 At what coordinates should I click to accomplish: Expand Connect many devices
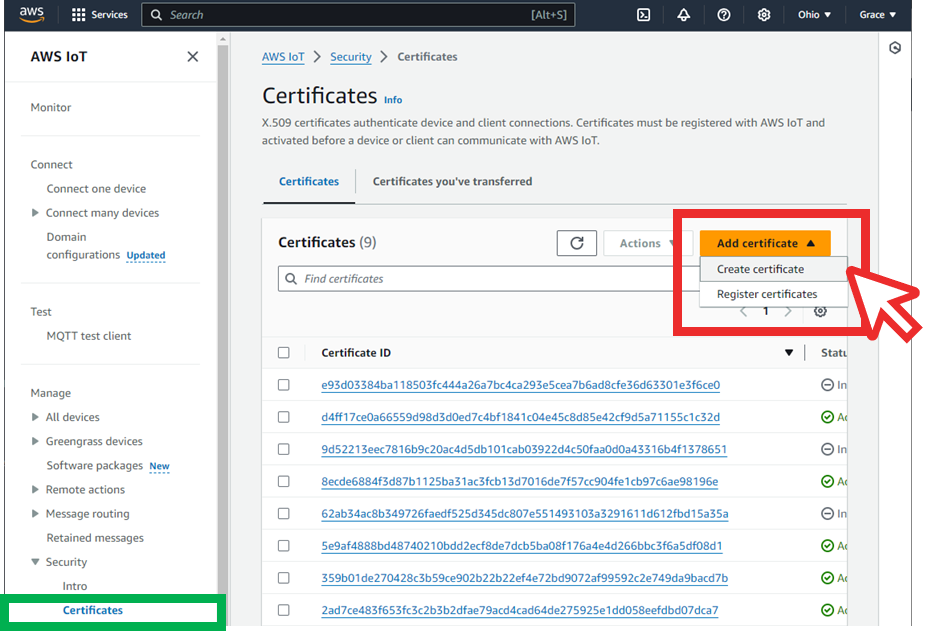pyautogui.click(x=35, y=213)
